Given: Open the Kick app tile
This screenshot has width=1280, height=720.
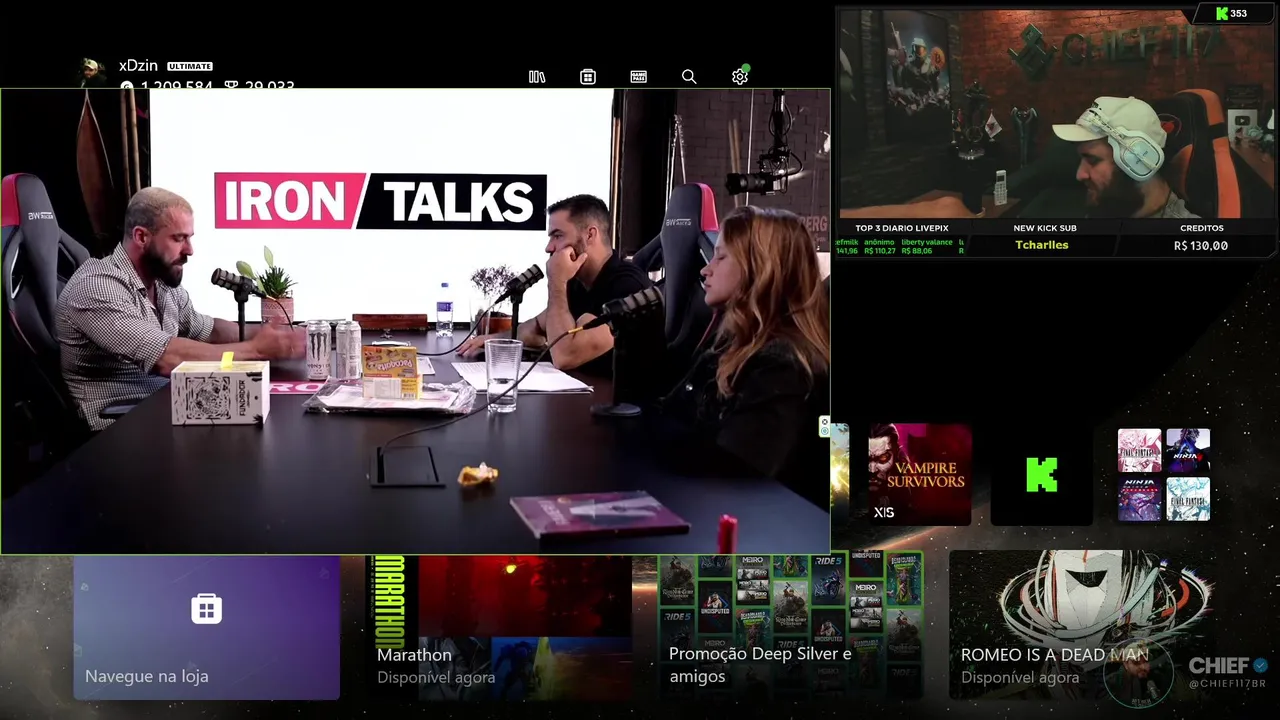Looking at the screenshot, I should pyautogui.click(x=1041, y=474).
